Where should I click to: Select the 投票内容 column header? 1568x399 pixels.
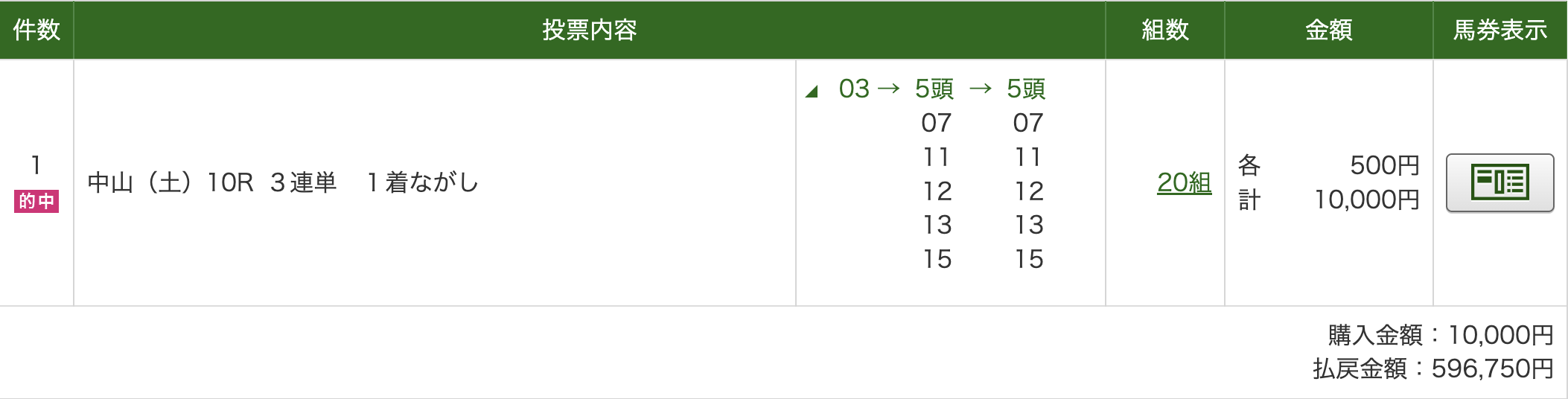tap(589, 30)
